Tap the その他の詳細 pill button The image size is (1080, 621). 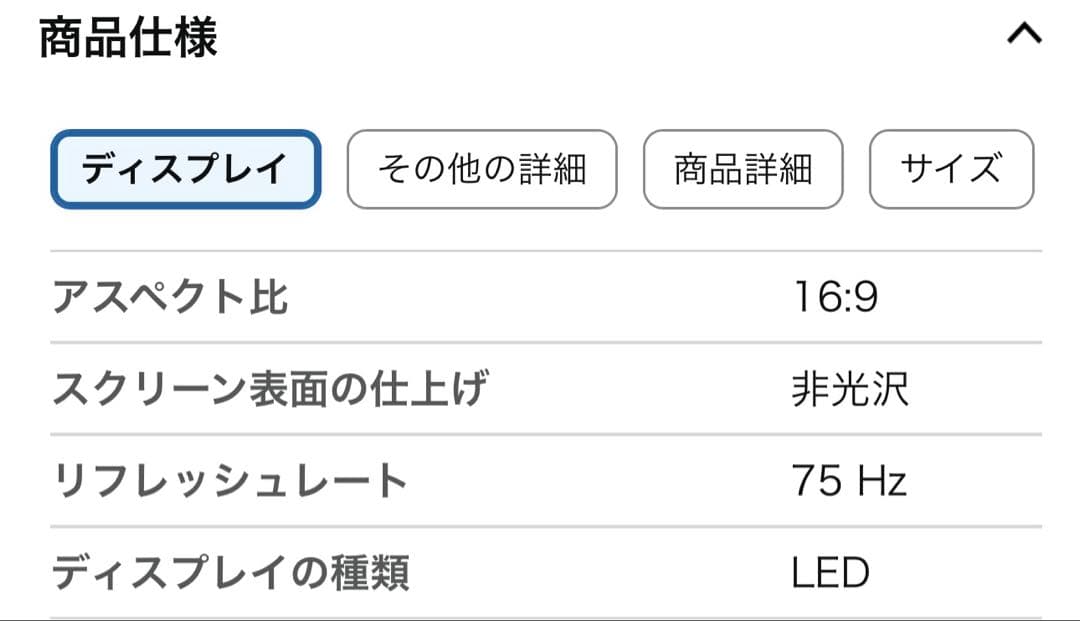(482, 169)
